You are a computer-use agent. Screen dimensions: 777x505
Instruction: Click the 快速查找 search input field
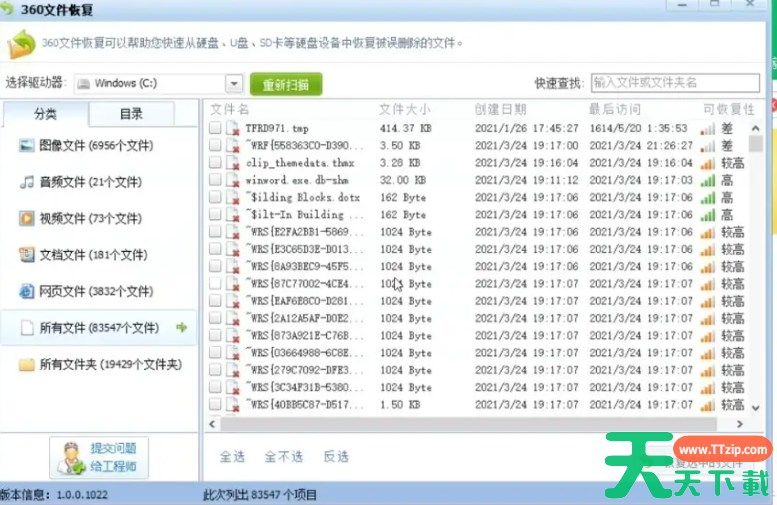pos(674,83)
